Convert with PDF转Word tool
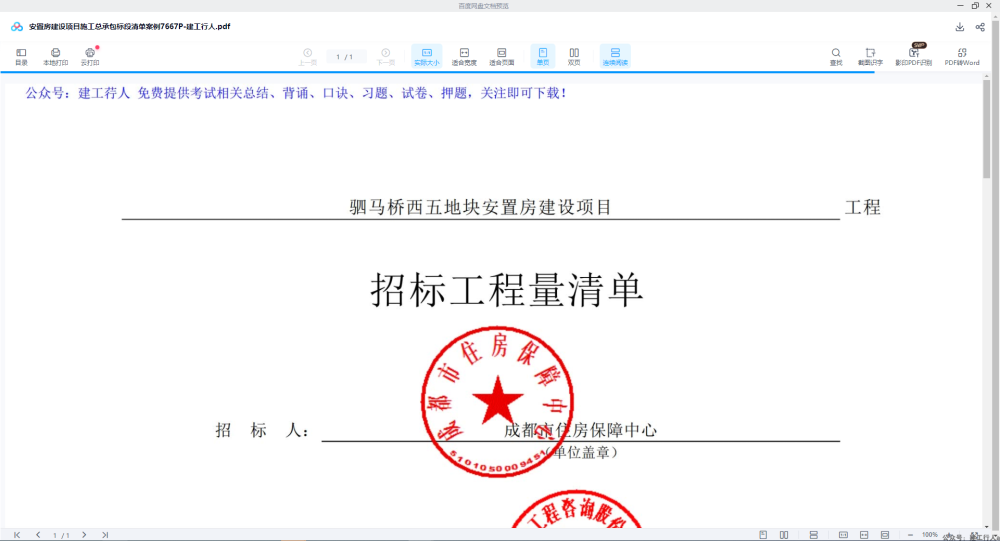Viewport: 1000px width, 541px height. pos(962,57)
